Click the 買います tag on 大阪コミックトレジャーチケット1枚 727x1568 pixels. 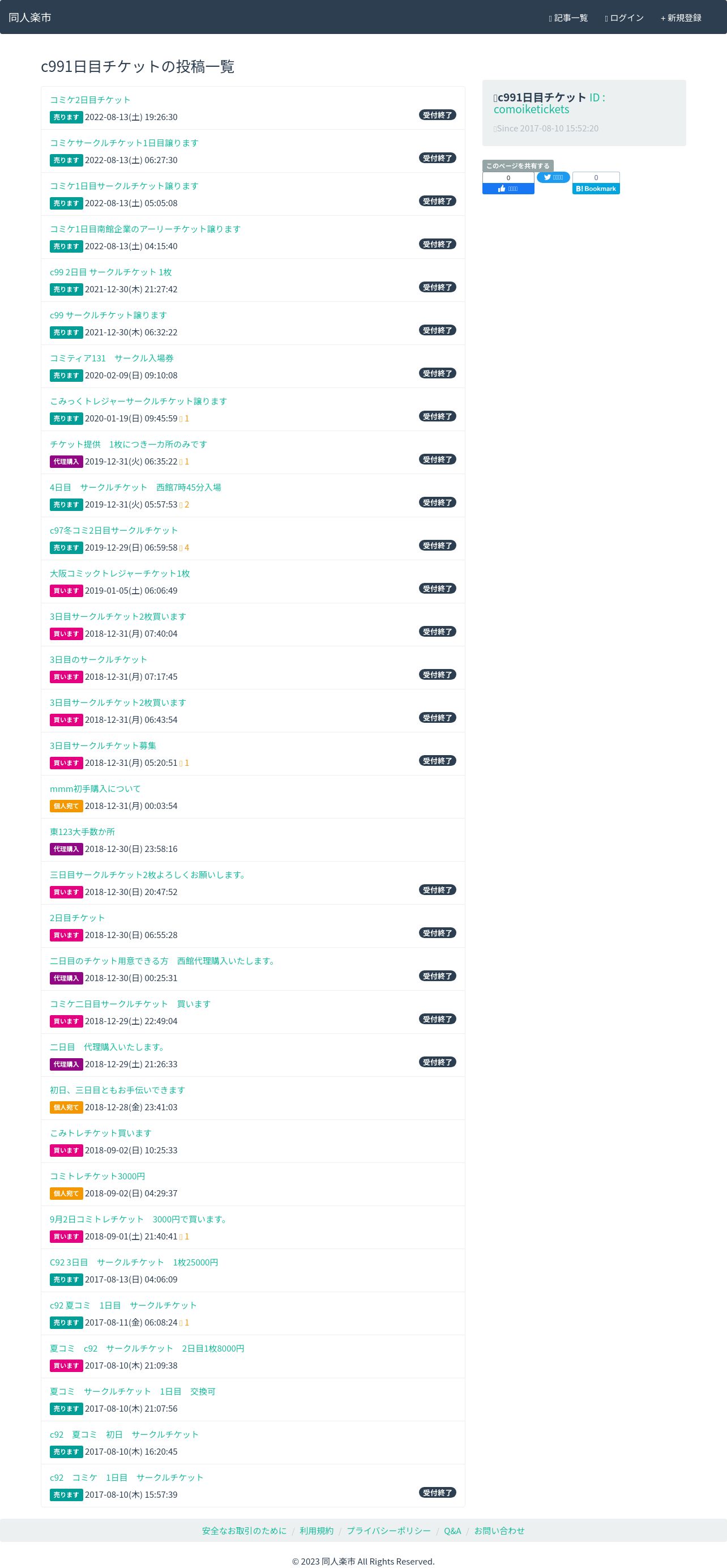tap(66, 591)
